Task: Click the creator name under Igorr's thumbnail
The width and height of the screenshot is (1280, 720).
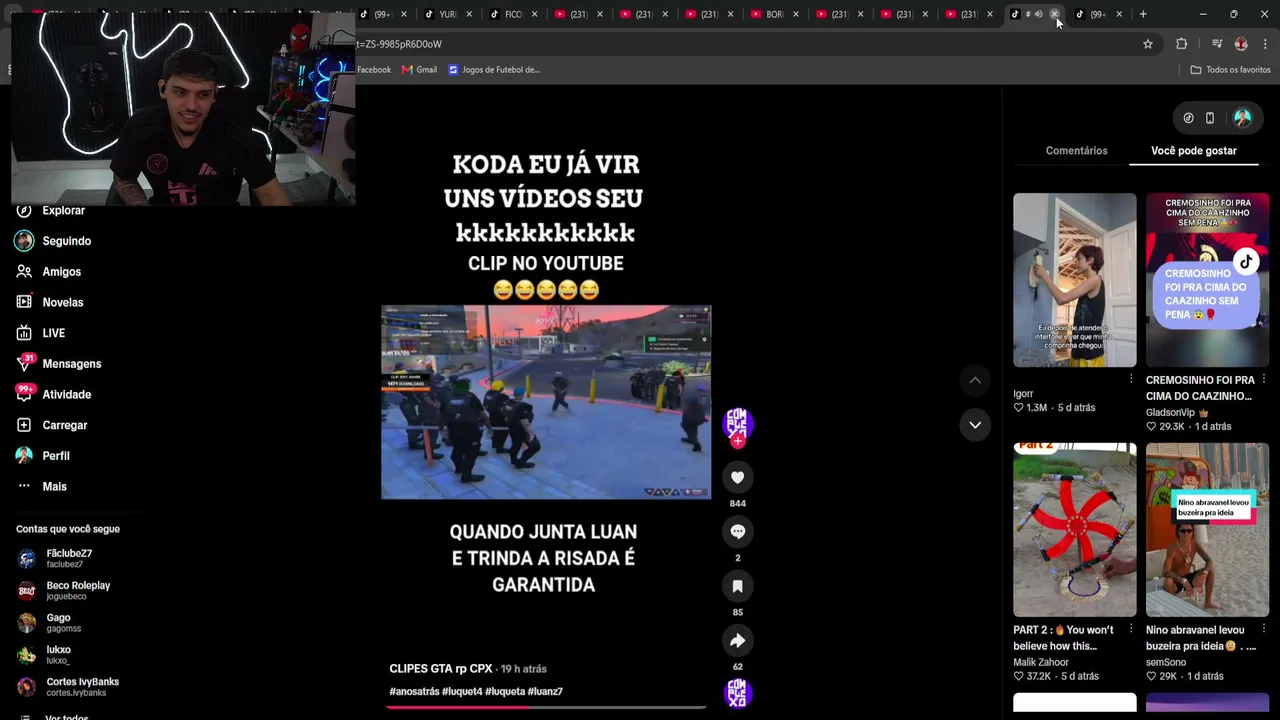Action: coord(1023,394)
